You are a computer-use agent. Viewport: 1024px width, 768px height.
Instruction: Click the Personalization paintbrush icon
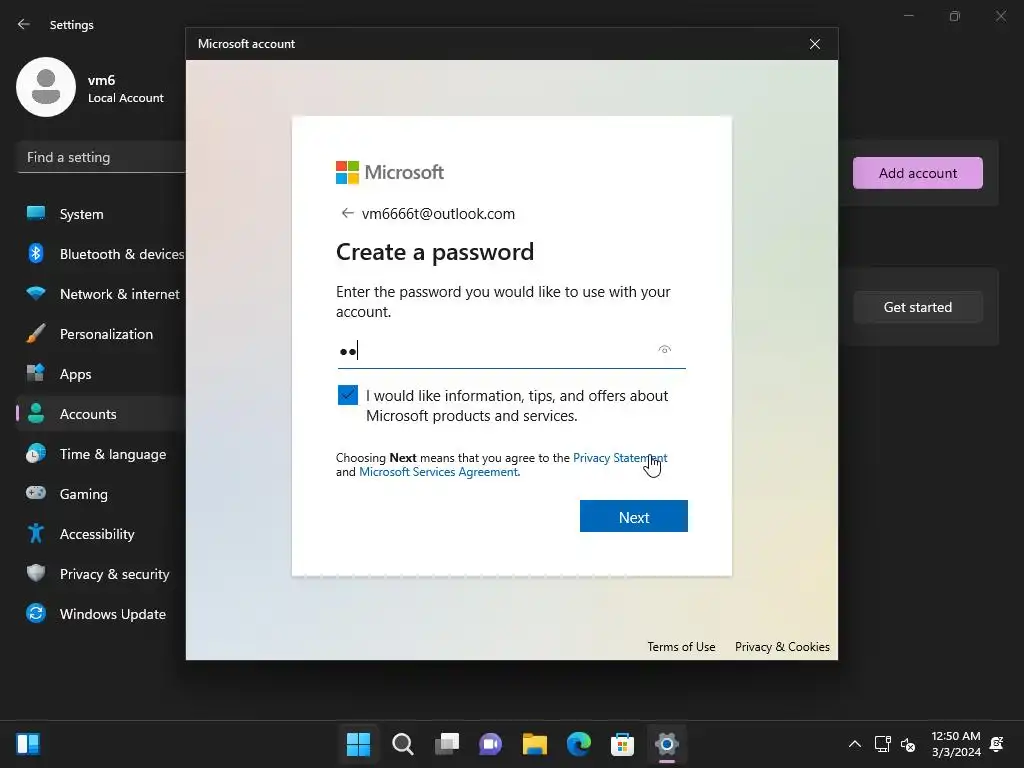click(x=36, y=333)
